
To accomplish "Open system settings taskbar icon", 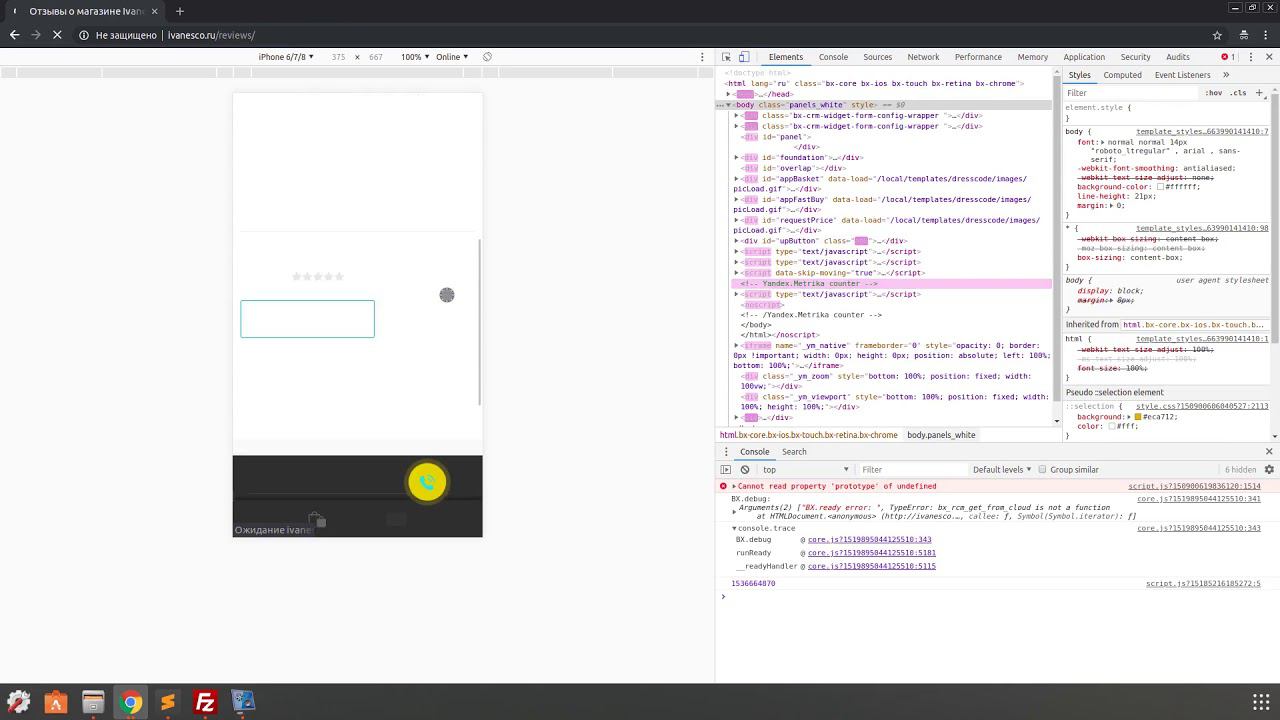I will point(18,702).
